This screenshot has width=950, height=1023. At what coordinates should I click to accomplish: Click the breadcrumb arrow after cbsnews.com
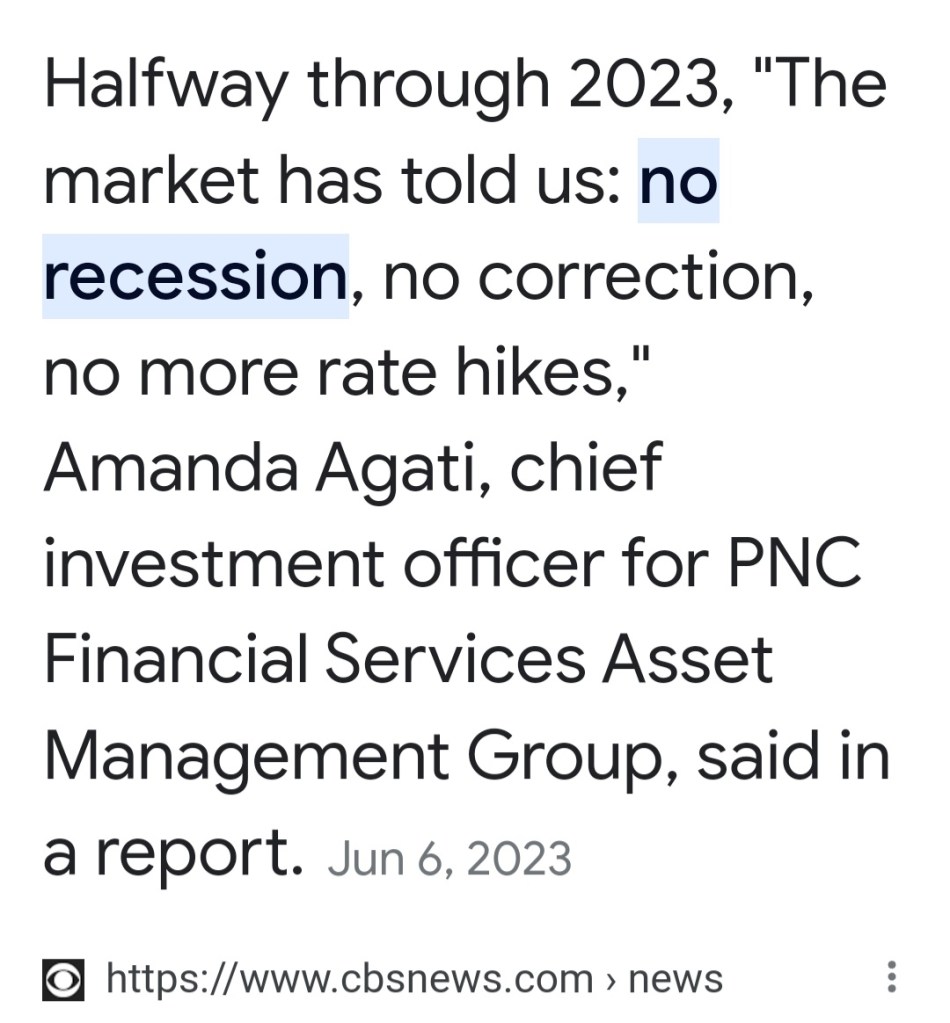611,978
